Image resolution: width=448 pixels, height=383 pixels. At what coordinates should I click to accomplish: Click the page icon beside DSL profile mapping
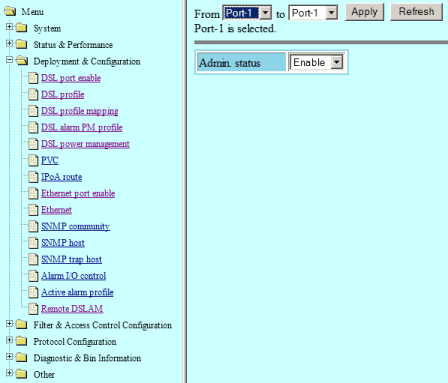coord(33,111)
